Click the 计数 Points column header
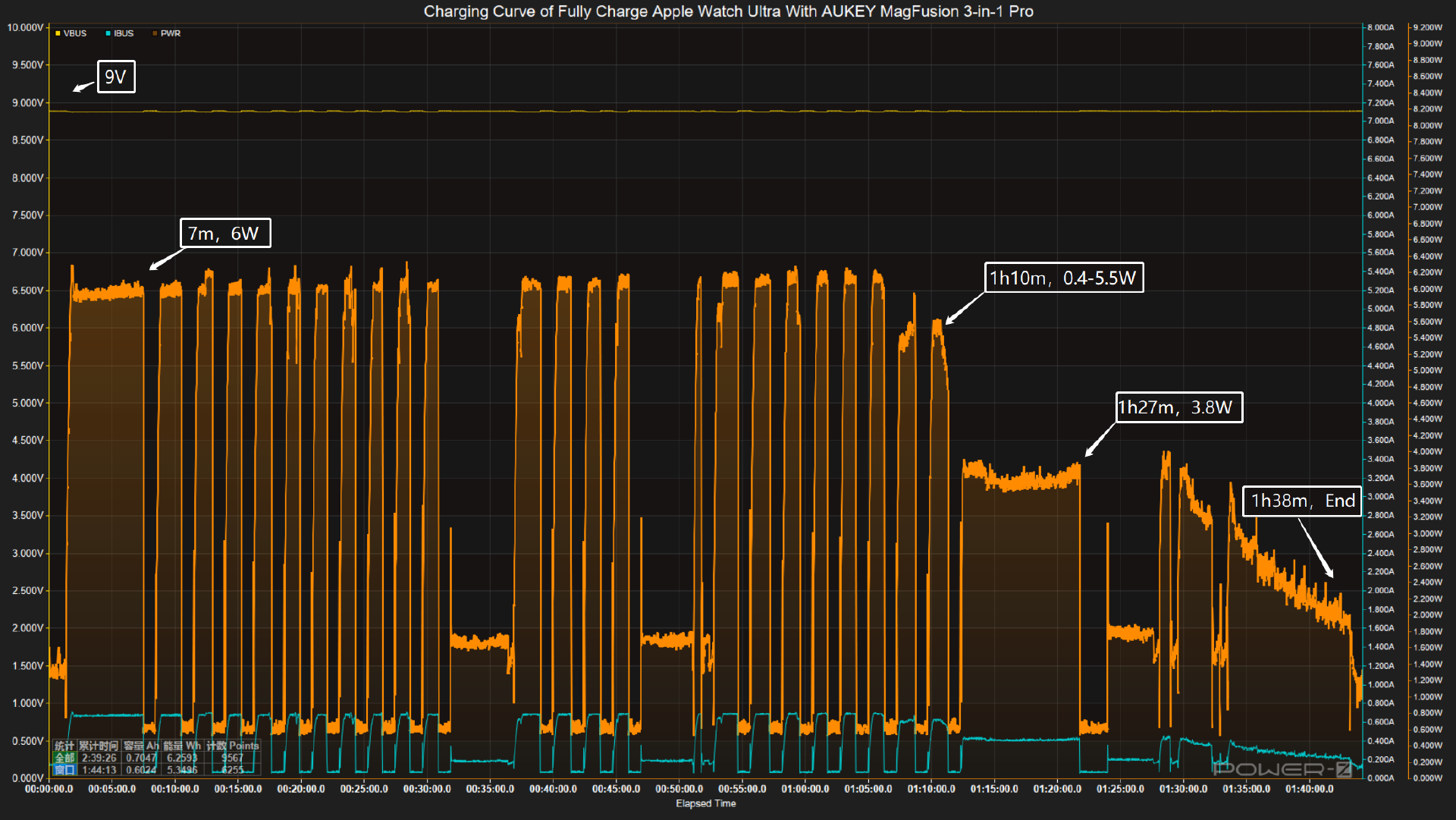This screenshot has width=1456, height=820. [x=233, y=746]
